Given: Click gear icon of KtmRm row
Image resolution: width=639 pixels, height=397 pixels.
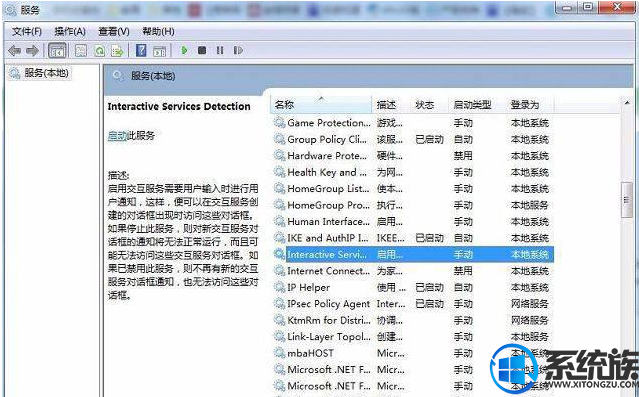Looking at the screenshot, I should (x=280, y=320).
